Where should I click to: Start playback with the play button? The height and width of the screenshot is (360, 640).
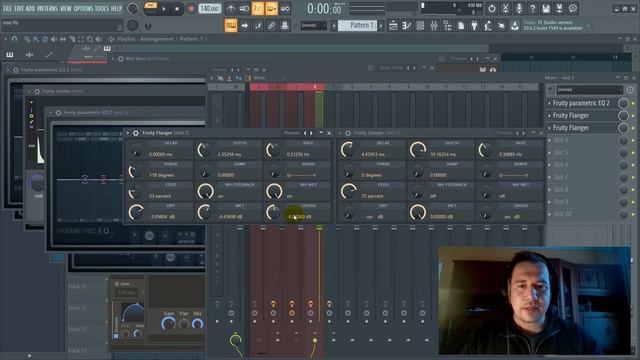164,9
